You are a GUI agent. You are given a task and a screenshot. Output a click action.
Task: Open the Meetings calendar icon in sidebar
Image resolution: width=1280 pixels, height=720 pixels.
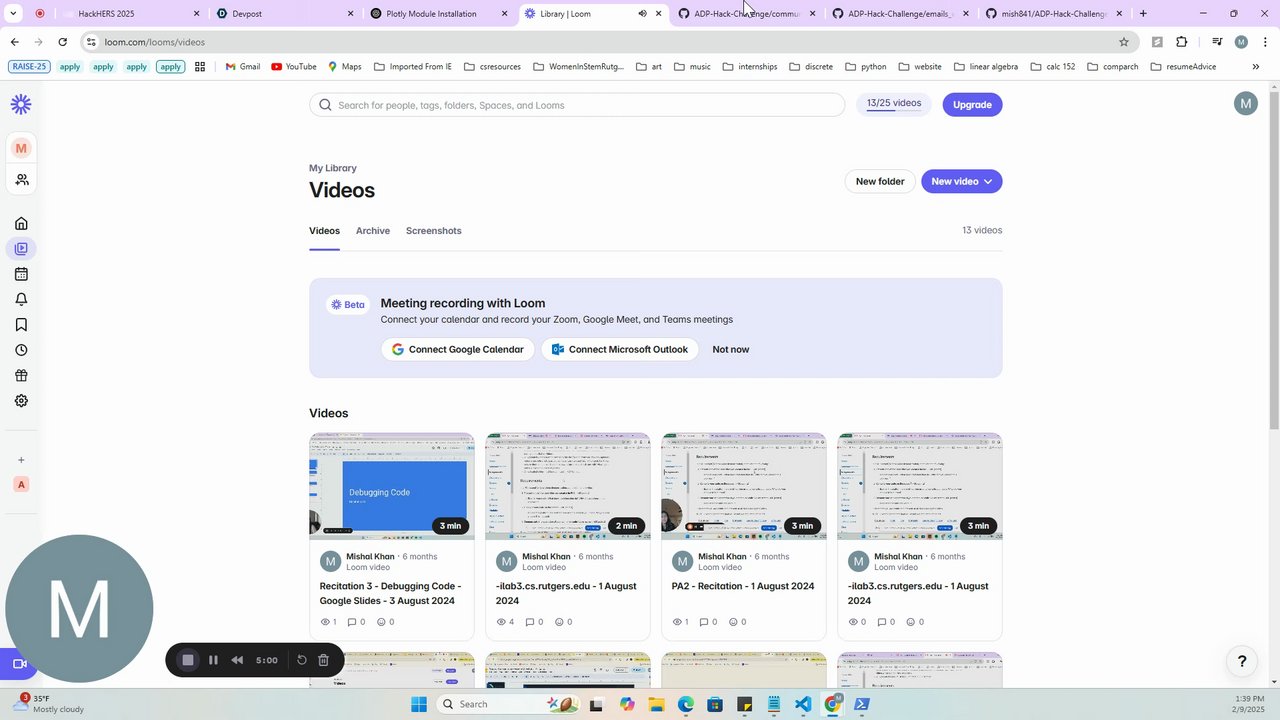click(21, 274)
